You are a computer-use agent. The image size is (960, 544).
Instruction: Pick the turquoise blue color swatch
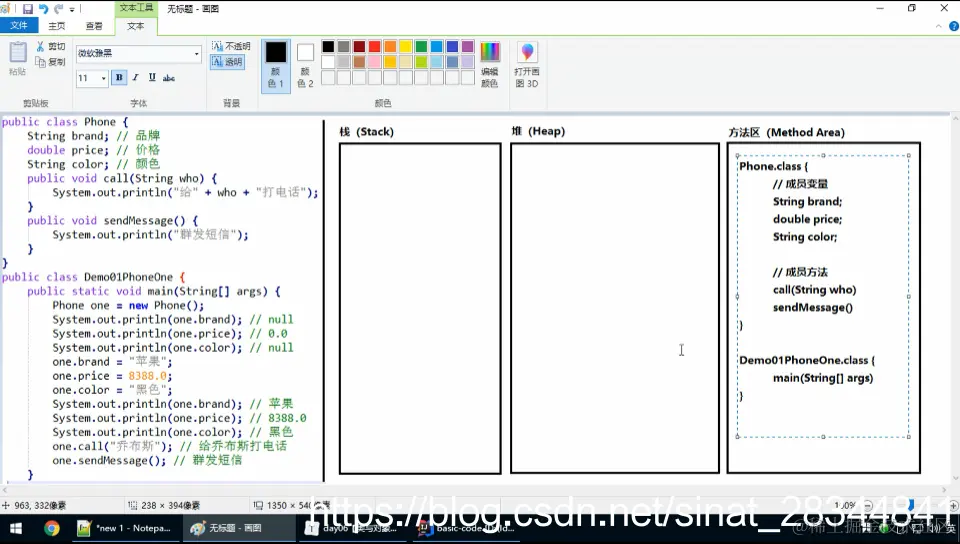(437, 47)
